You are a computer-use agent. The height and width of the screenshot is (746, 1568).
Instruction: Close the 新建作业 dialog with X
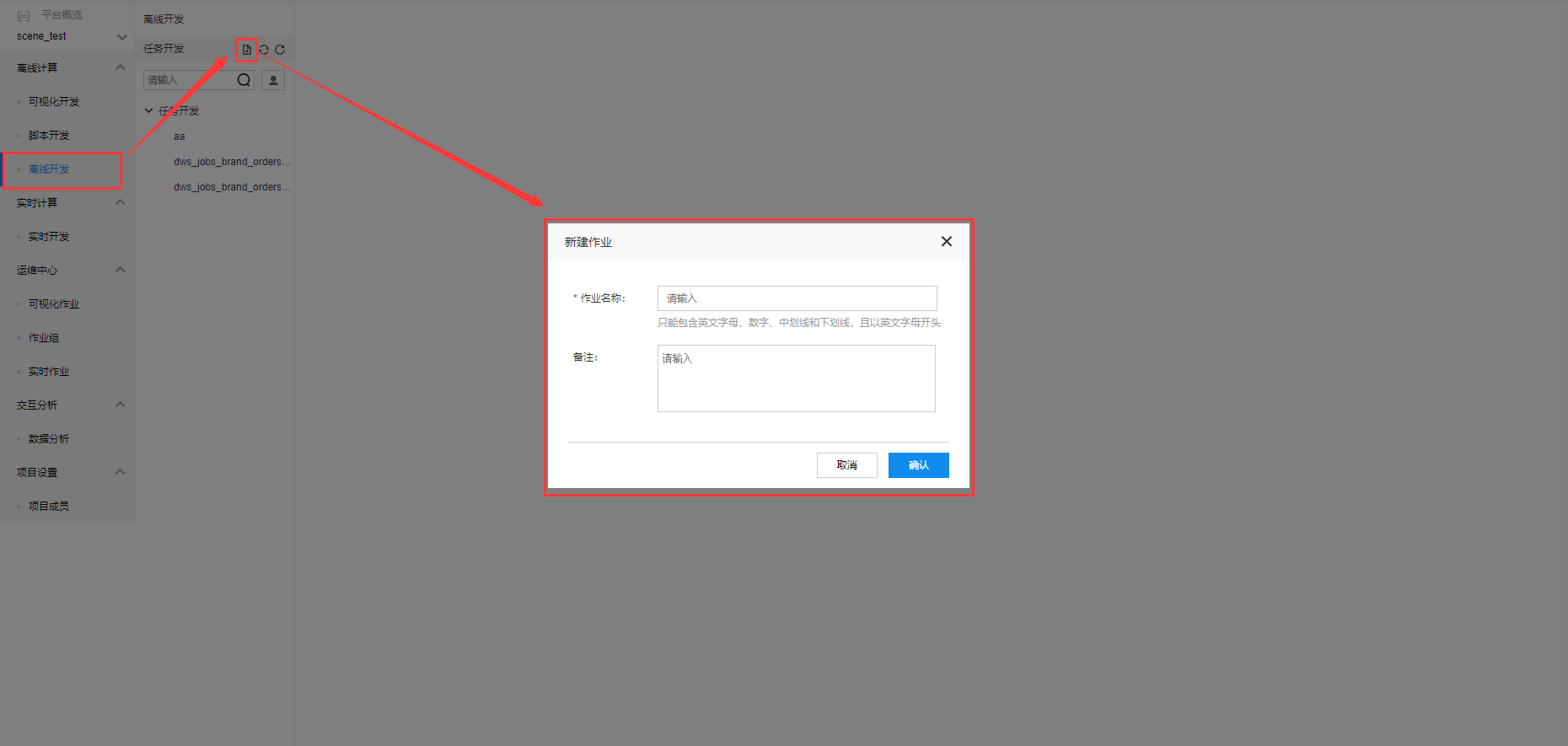(946, 242)
